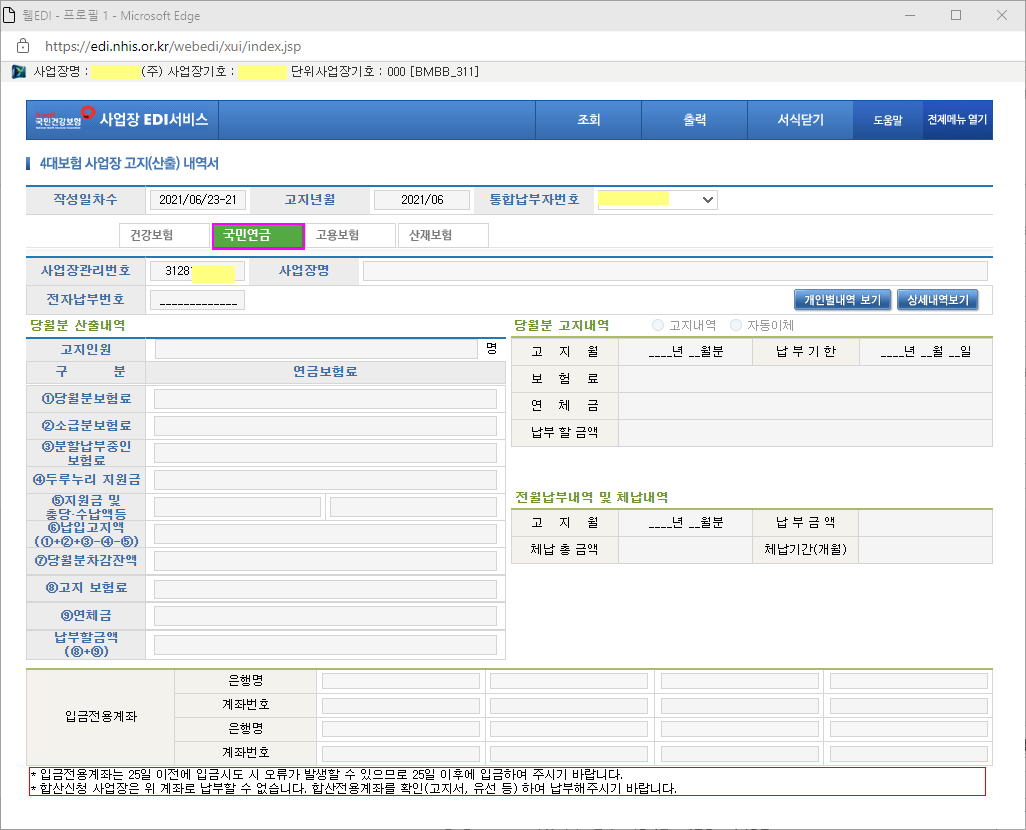Click the 납부할금액(⑧+⑨) field
This screenshot has height=830, width=1026.
pyautogui.click(x=325, y=645)
